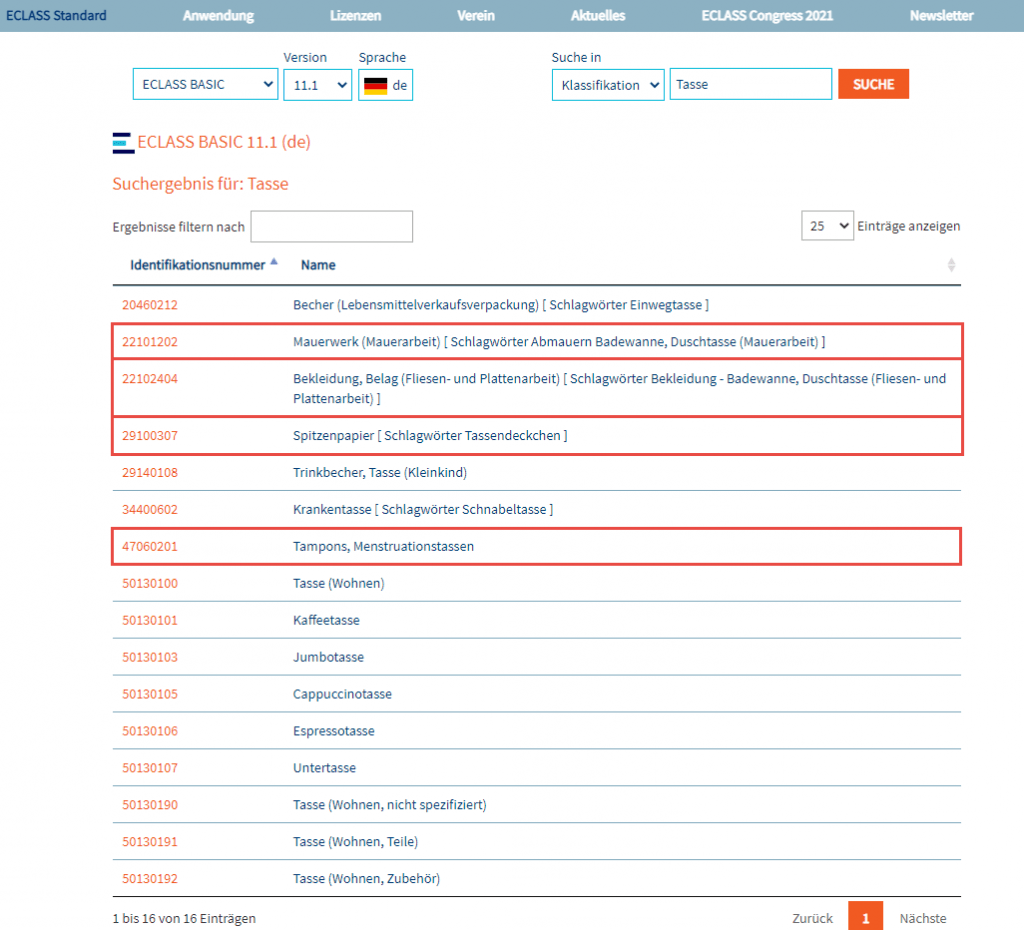Select the Becher (Lebensmittelverkaufsverpackung) row name
The height and width of the screenshot is (930, 1024).
[x=501, y=305]
